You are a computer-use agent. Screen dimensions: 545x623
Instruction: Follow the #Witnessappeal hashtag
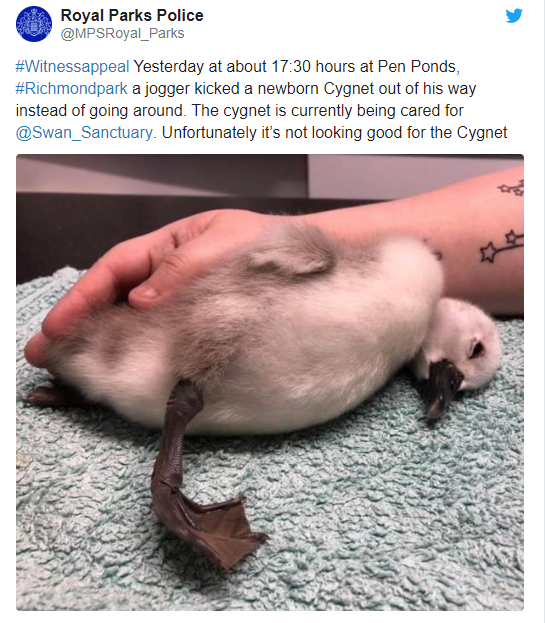click(x=72, y=66)
